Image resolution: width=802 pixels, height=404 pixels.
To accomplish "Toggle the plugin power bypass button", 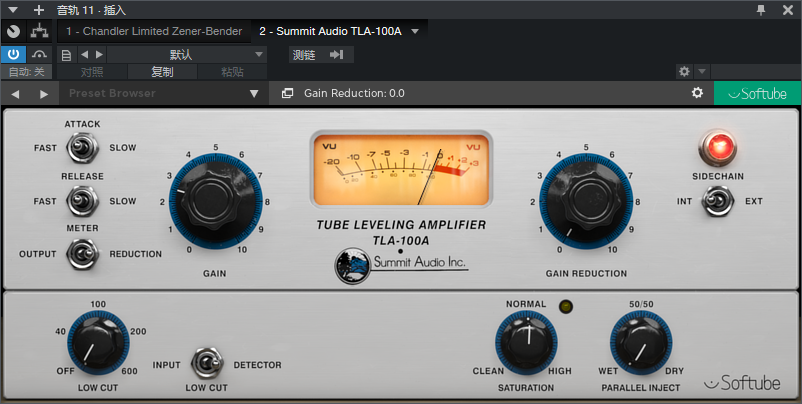I will pos(13,54).
